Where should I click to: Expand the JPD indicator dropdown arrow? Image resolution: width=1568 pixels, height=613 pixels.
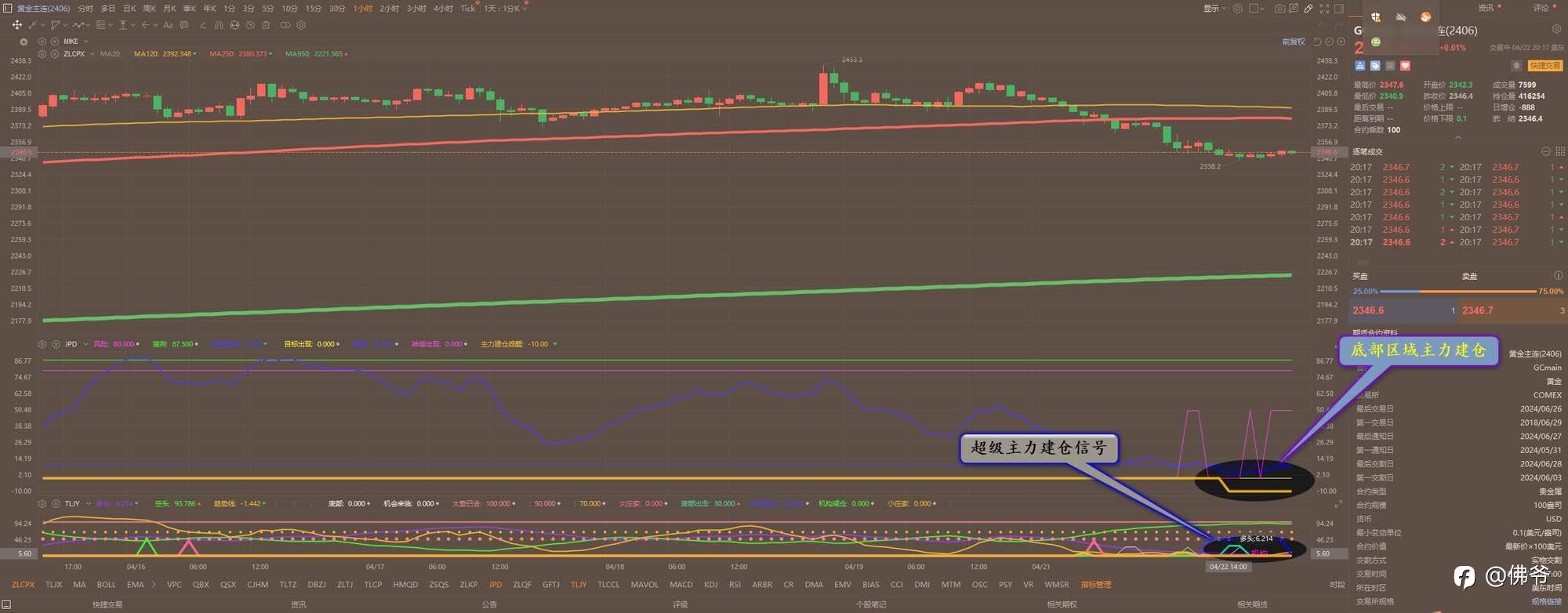(x=85, y=344)
